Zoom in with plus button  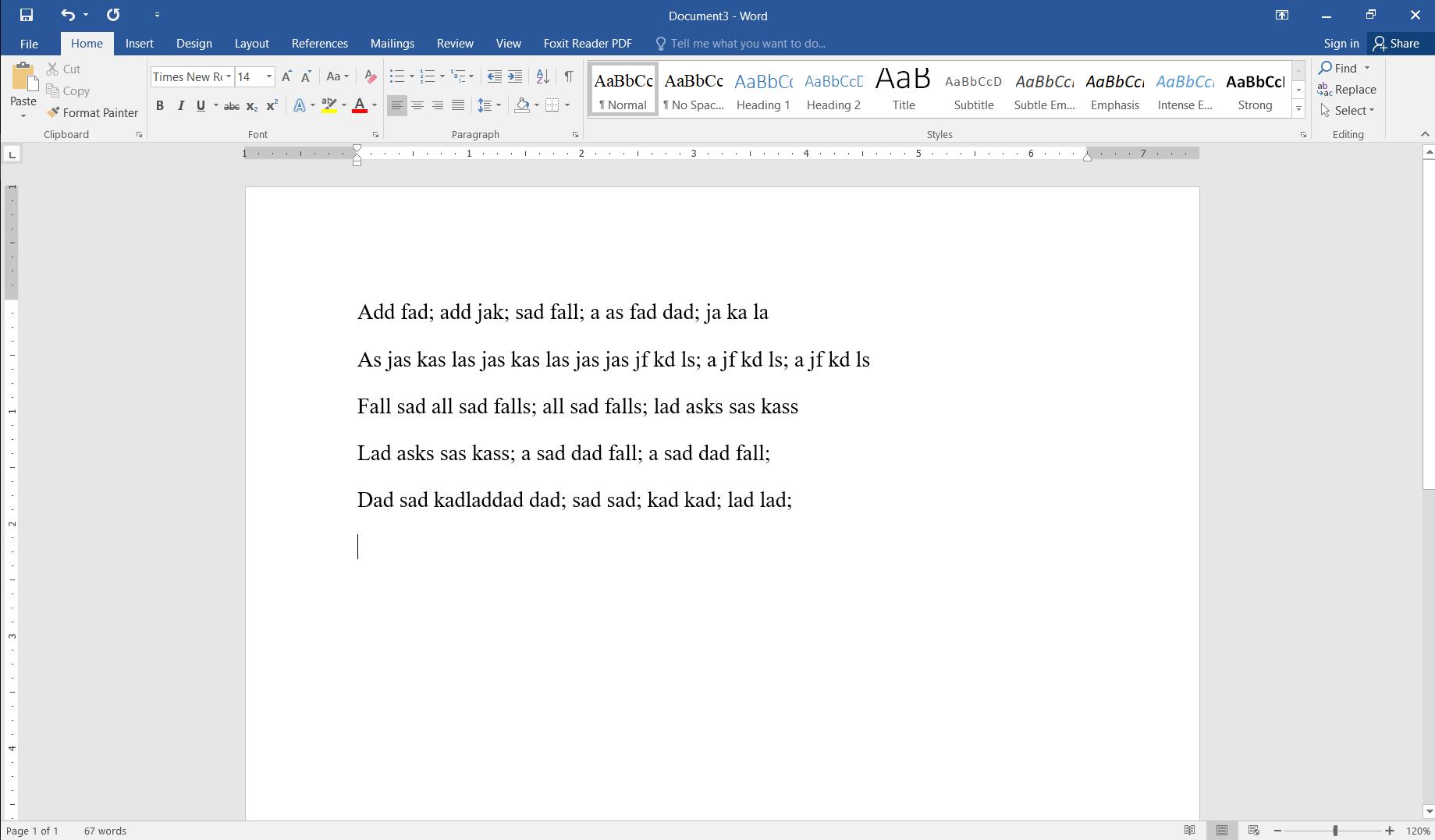1390,831
